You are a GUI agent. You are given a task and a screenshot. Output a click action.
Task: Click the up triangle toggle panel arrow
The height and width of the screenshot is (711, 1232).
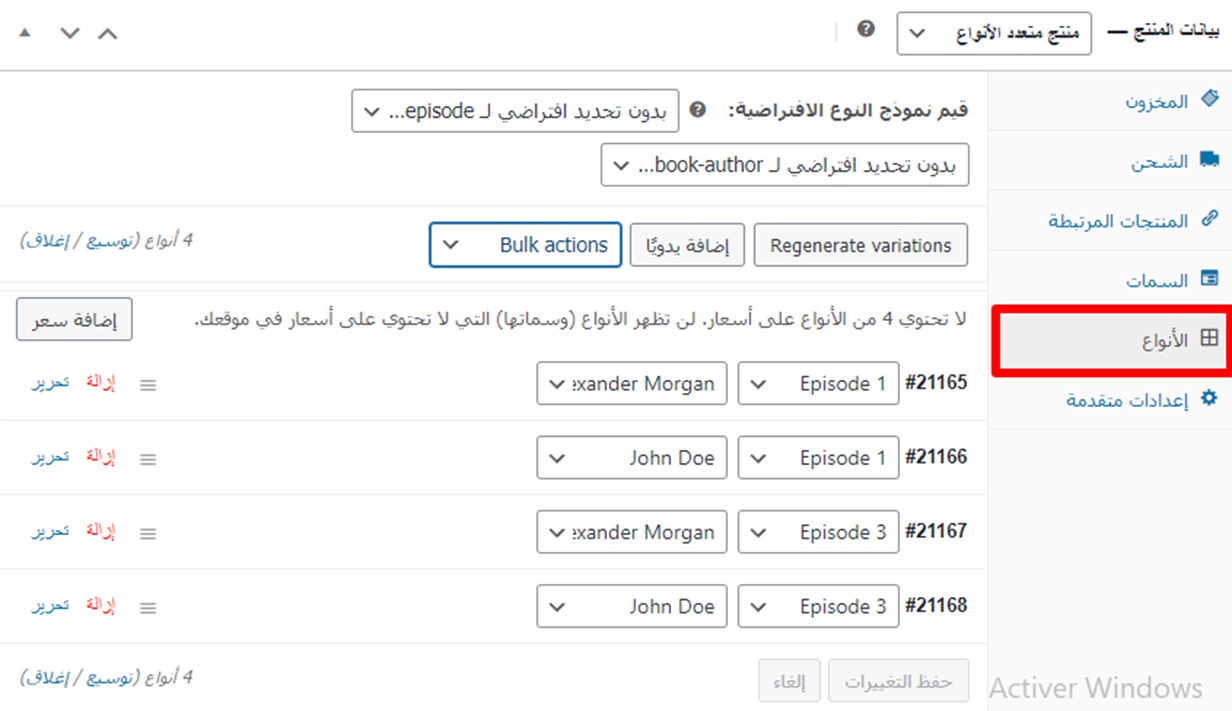(x=25, y=33)
